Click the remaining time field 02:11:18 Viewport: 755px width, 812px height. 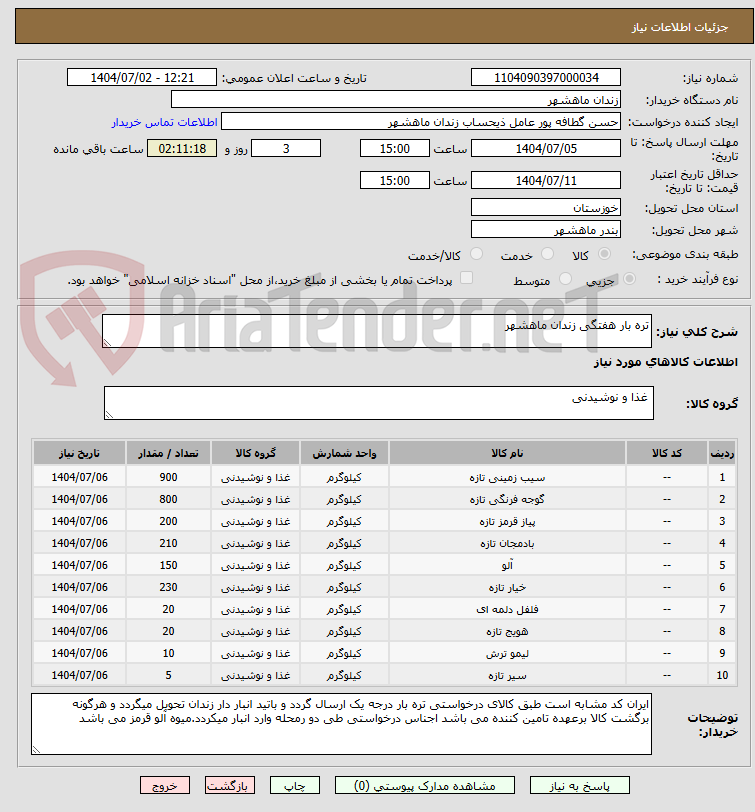tap(182, 149)
